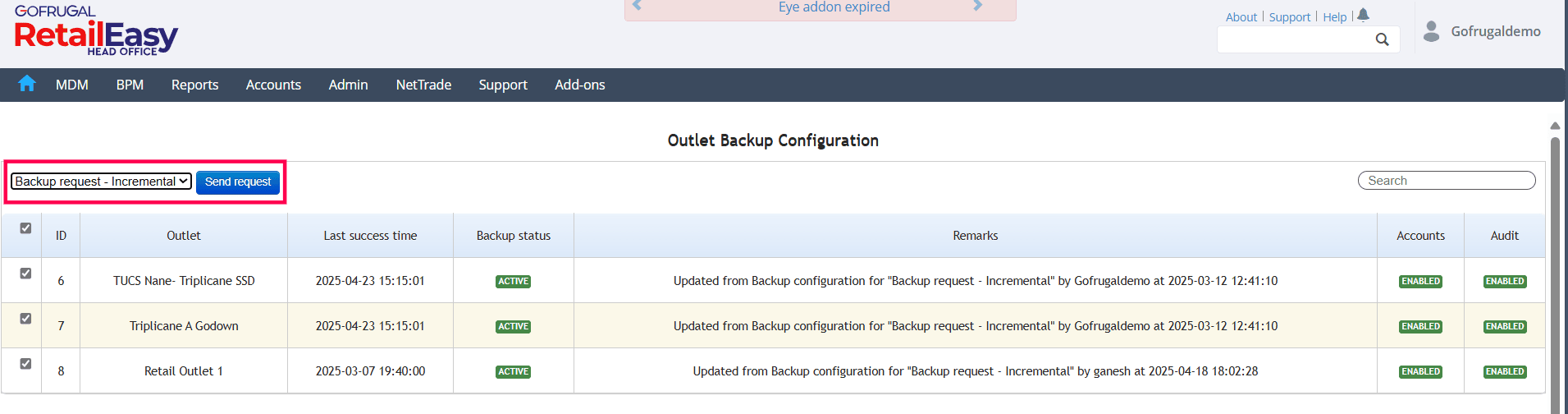Open the About link
The image size is (1568, 414).
pyautogui.click(x=1241, y=17)
